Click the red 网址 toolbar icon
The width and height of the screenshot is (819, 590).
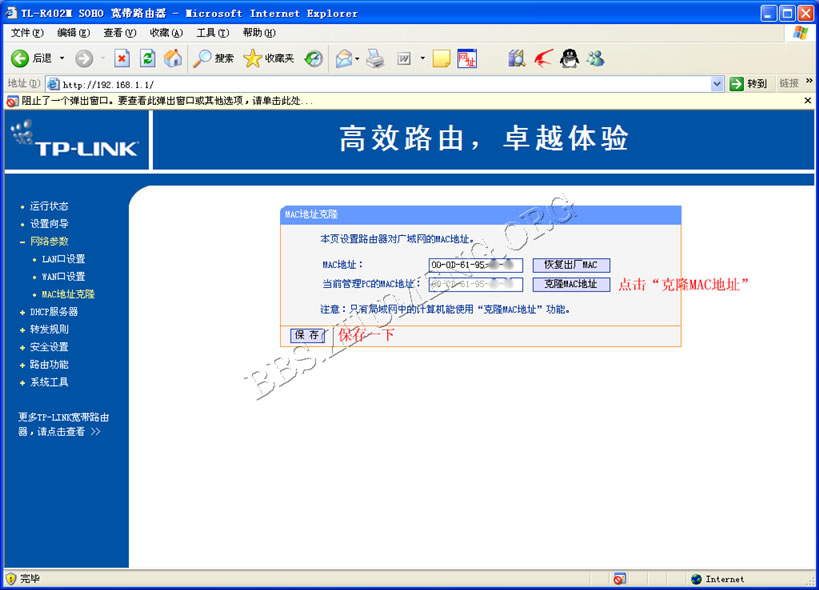coord(467,58)
